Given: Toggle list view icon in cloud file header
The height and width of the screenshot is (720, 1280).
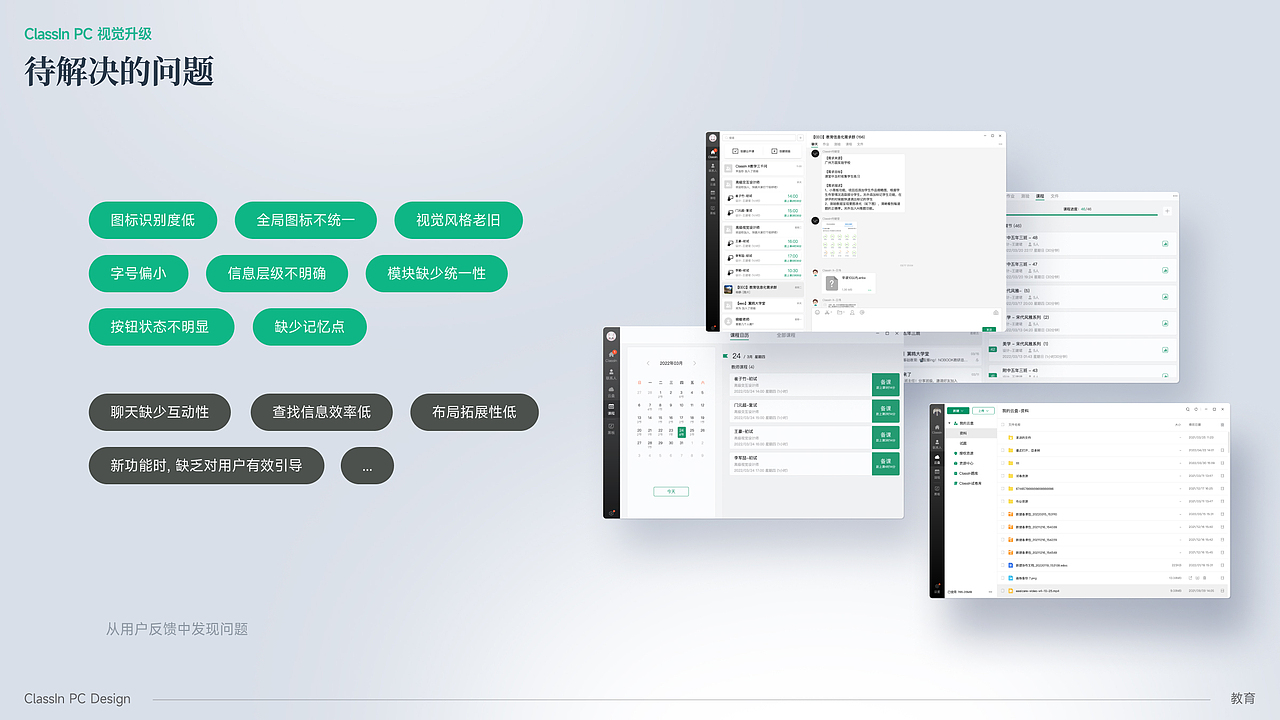Looking at the screenshot, I should [1222, 424].
